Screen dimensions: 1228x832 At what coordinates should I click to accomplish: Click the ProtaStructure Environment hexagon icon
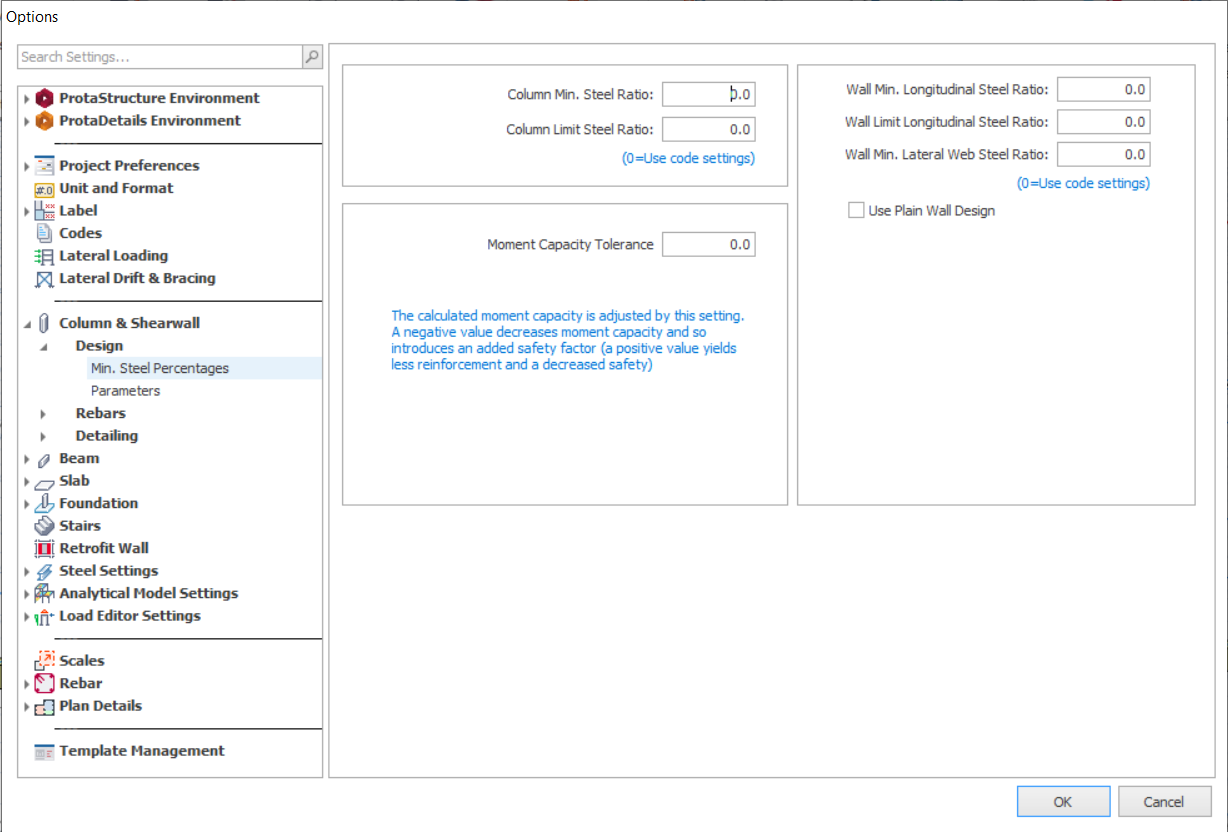click(44, 98)
